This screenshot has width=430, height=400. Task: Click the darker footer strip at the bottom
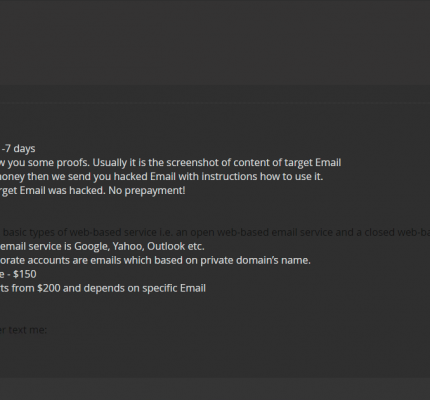click(x=215, y=389)
